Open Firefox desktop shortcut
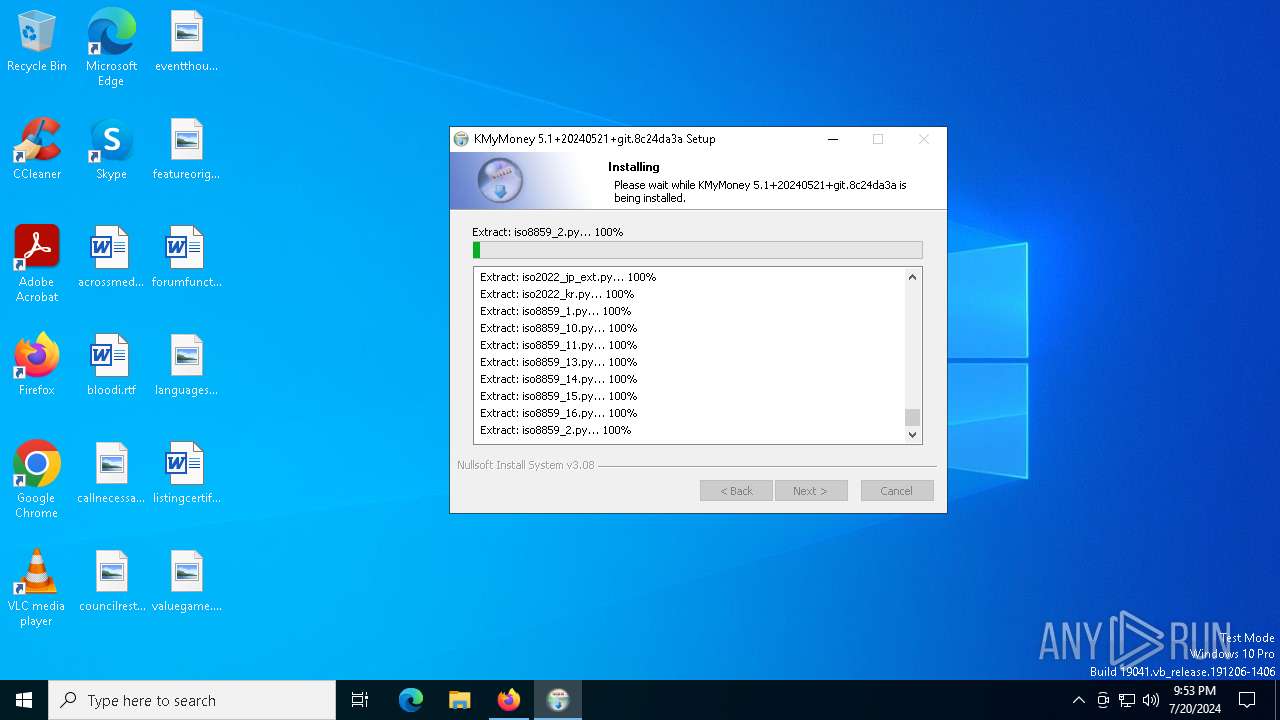Screen dimensions: 1280x720 [x=37, y=366]
